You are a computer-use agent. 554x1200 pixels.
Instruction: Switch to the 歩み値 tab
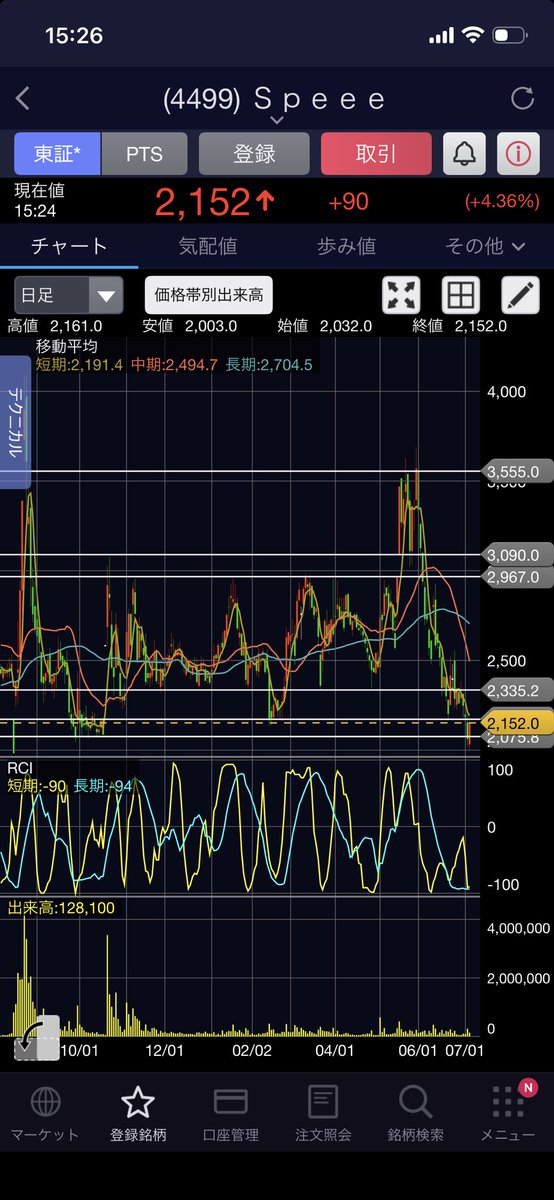(346, 245)
